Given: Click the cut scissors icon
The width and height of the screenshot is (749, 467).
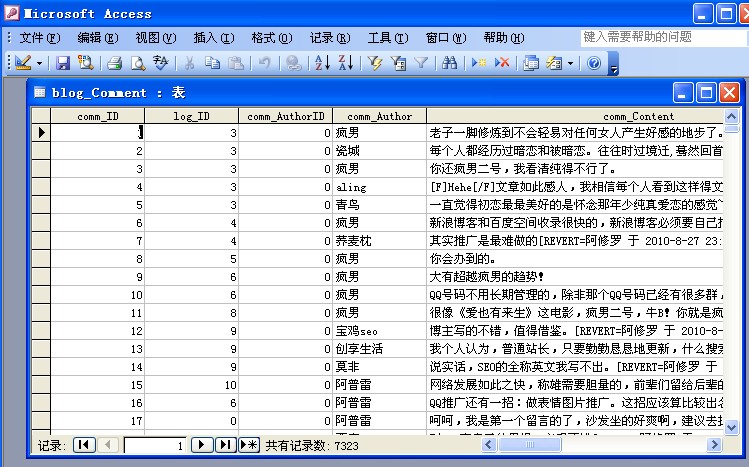Looking at the screenshot, I should [190, 63].
